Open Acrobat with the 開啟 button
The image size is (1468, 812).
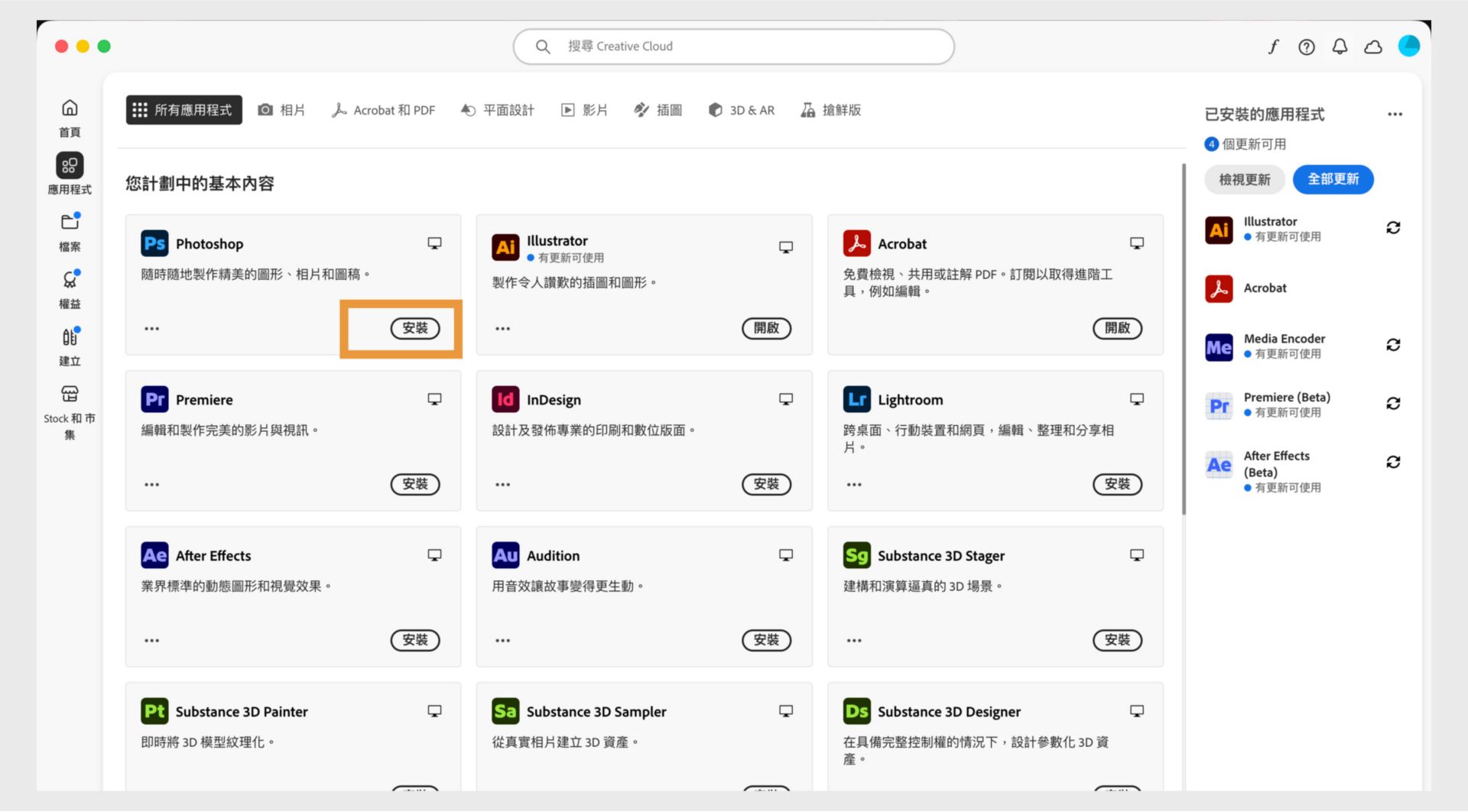click(x=1117, y=328)
